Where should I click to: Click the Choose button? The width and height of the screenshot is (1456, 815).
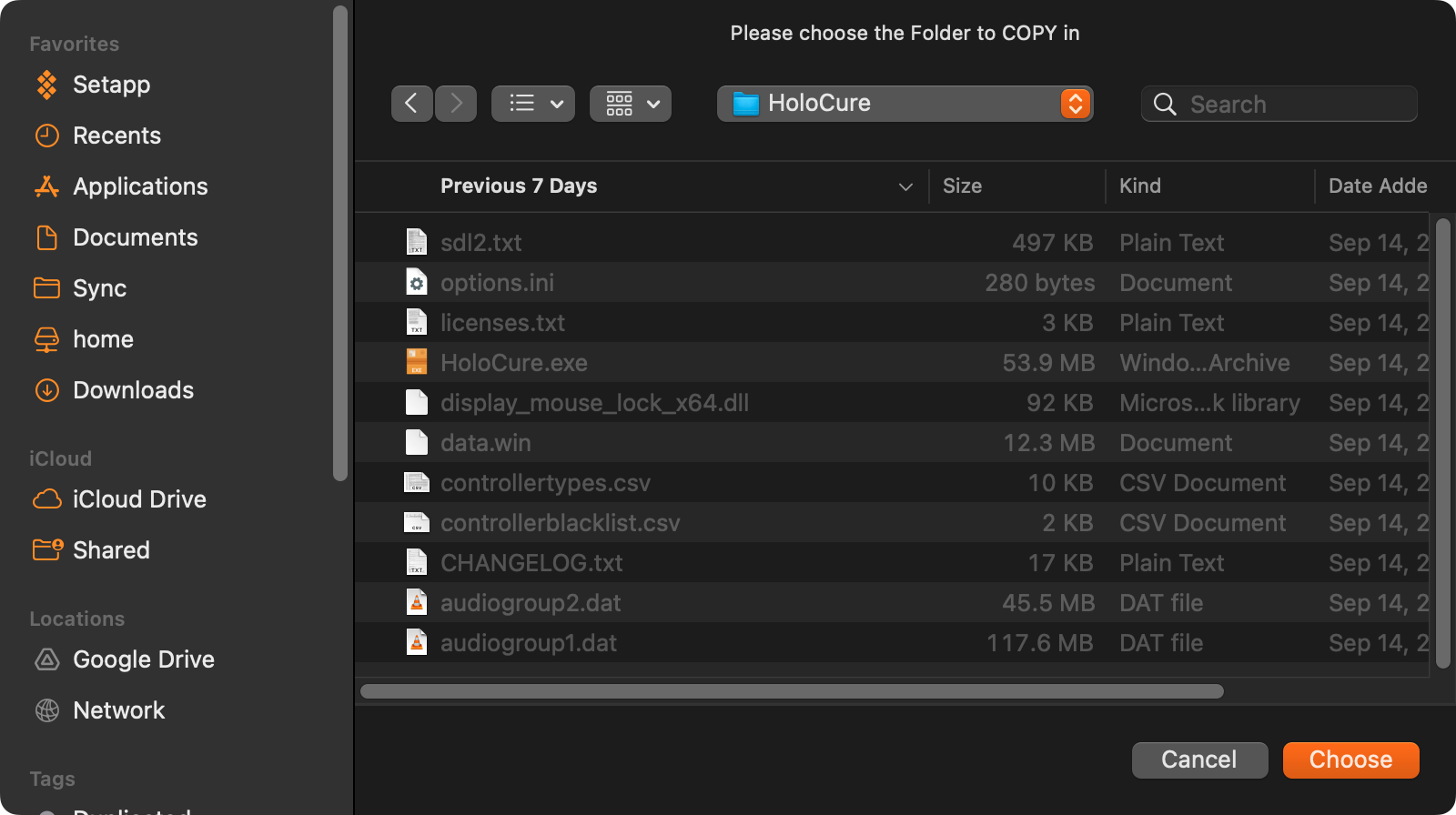point(1350,760)
